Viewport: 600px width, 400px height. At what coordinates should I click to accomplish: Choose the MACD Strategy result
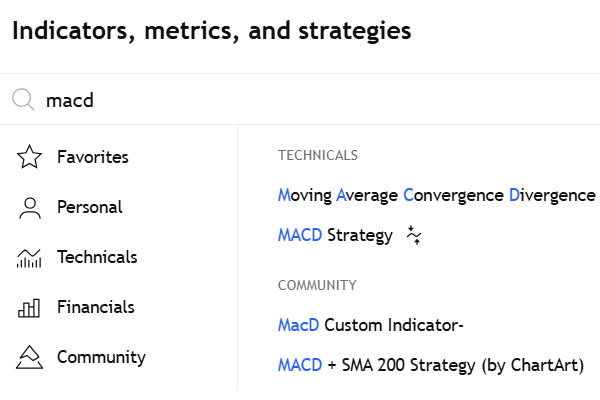pos(335,236)
